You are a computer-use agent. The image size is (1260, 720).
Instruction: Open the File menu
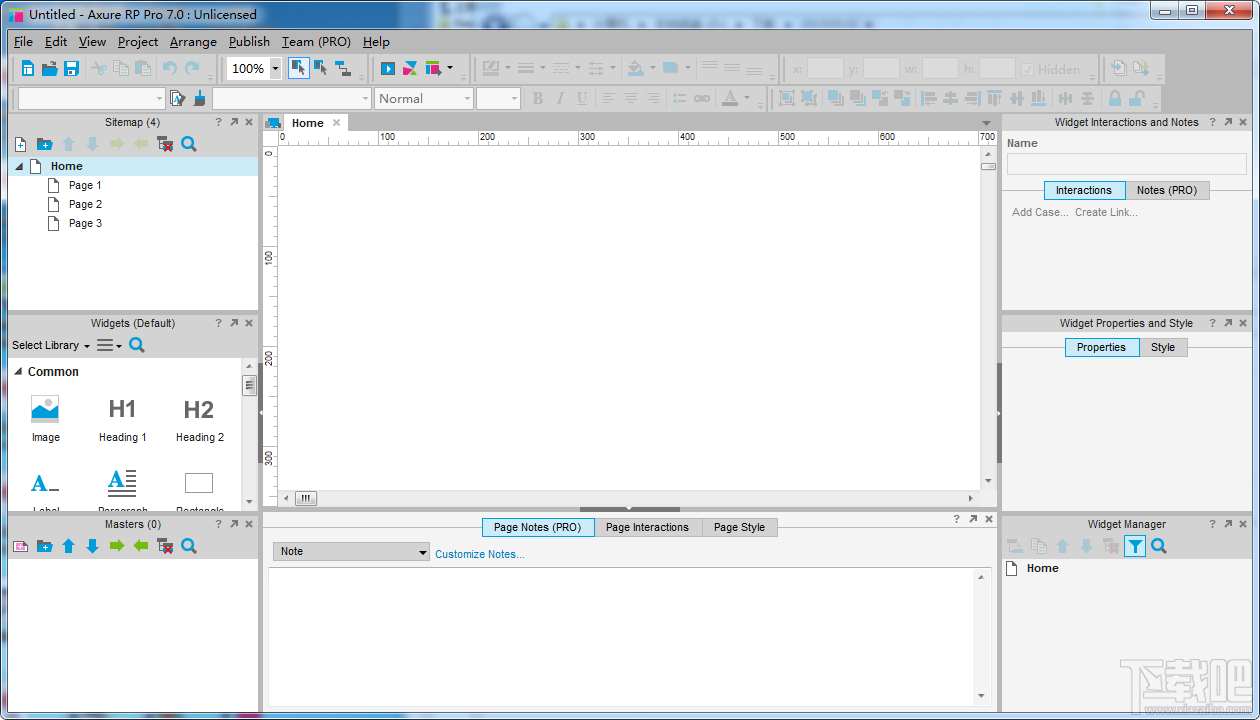click(24, 41)
